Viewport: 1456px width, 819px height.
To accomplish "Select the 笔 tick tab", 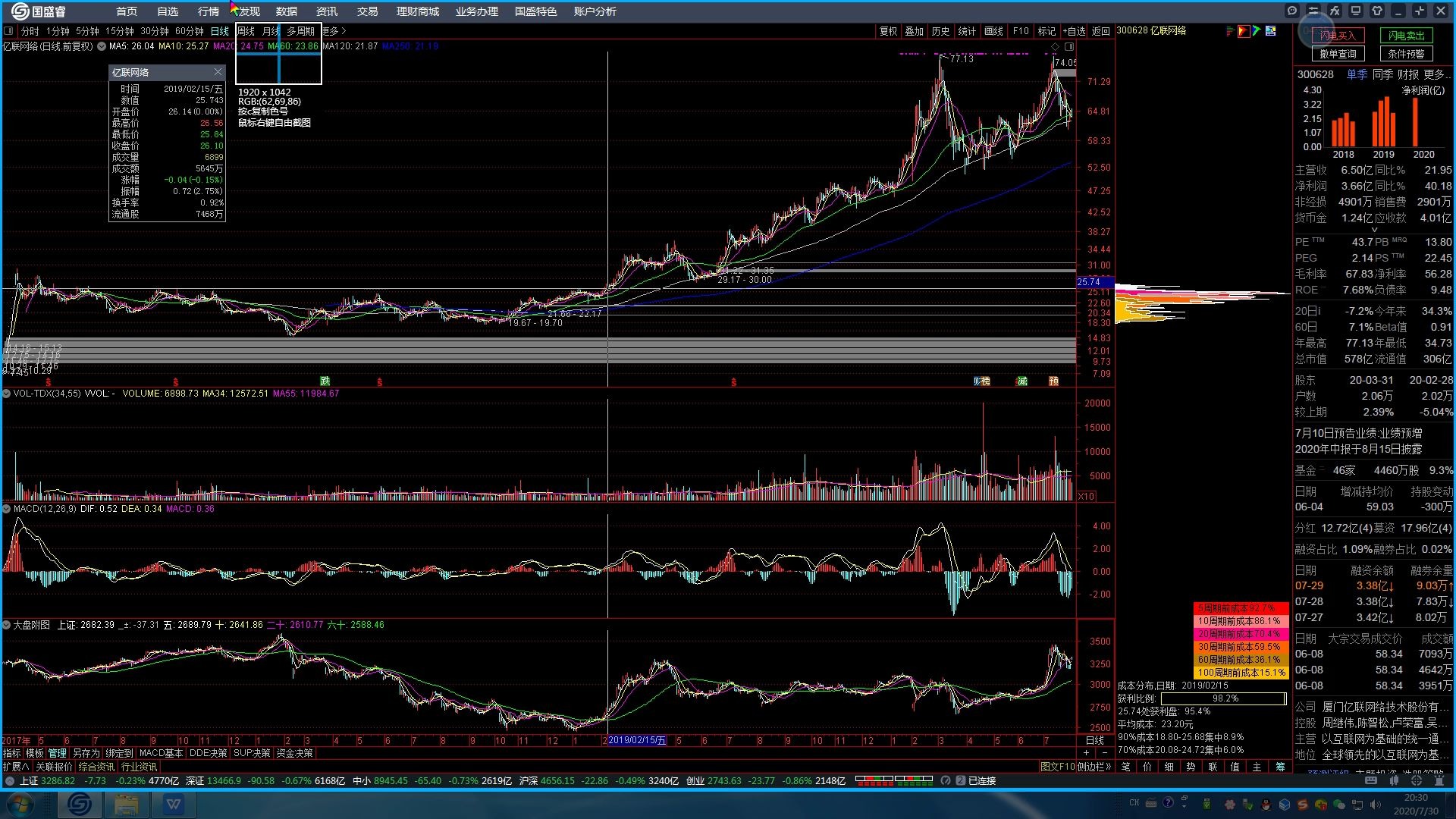I will [1125, 767].
